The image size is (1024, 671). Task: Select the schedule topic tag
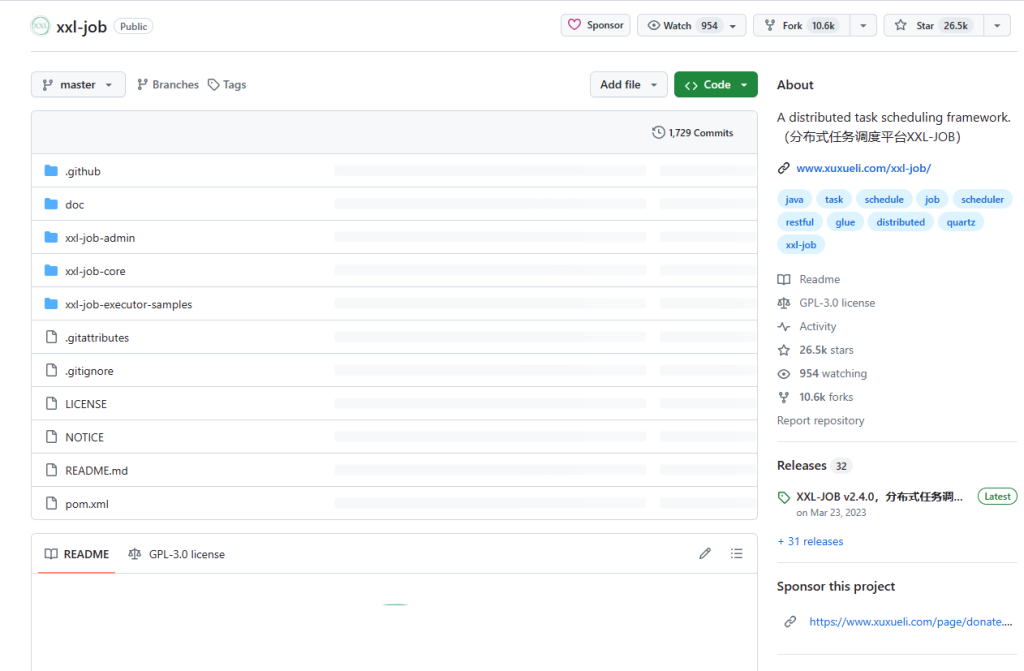pos(884,199)
